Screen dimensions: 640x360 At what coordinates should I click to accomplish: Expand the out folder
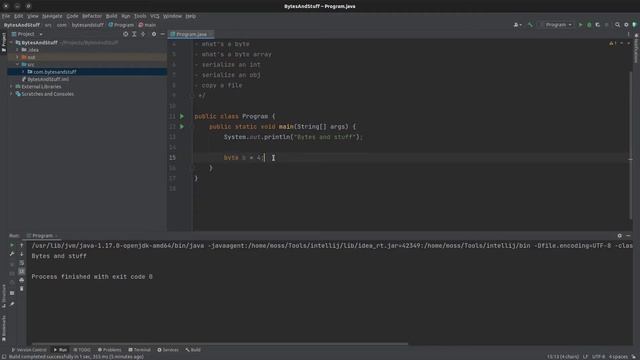[17, 57]
